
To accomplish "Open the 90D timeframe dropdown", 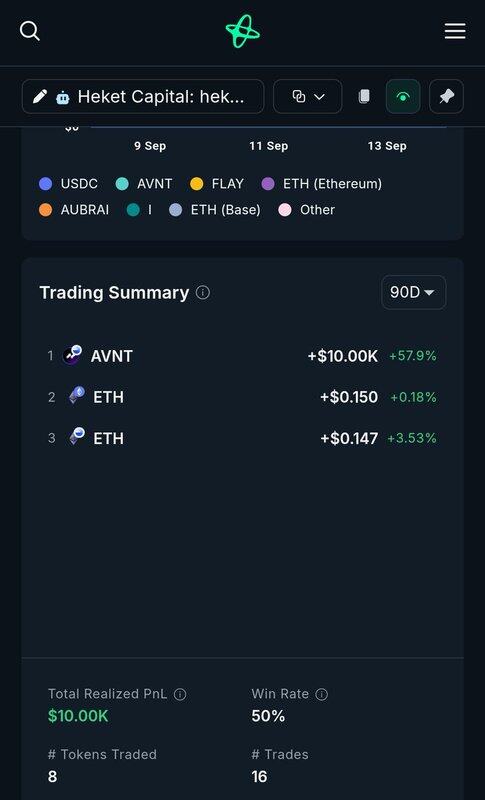I will pos(414,292).
